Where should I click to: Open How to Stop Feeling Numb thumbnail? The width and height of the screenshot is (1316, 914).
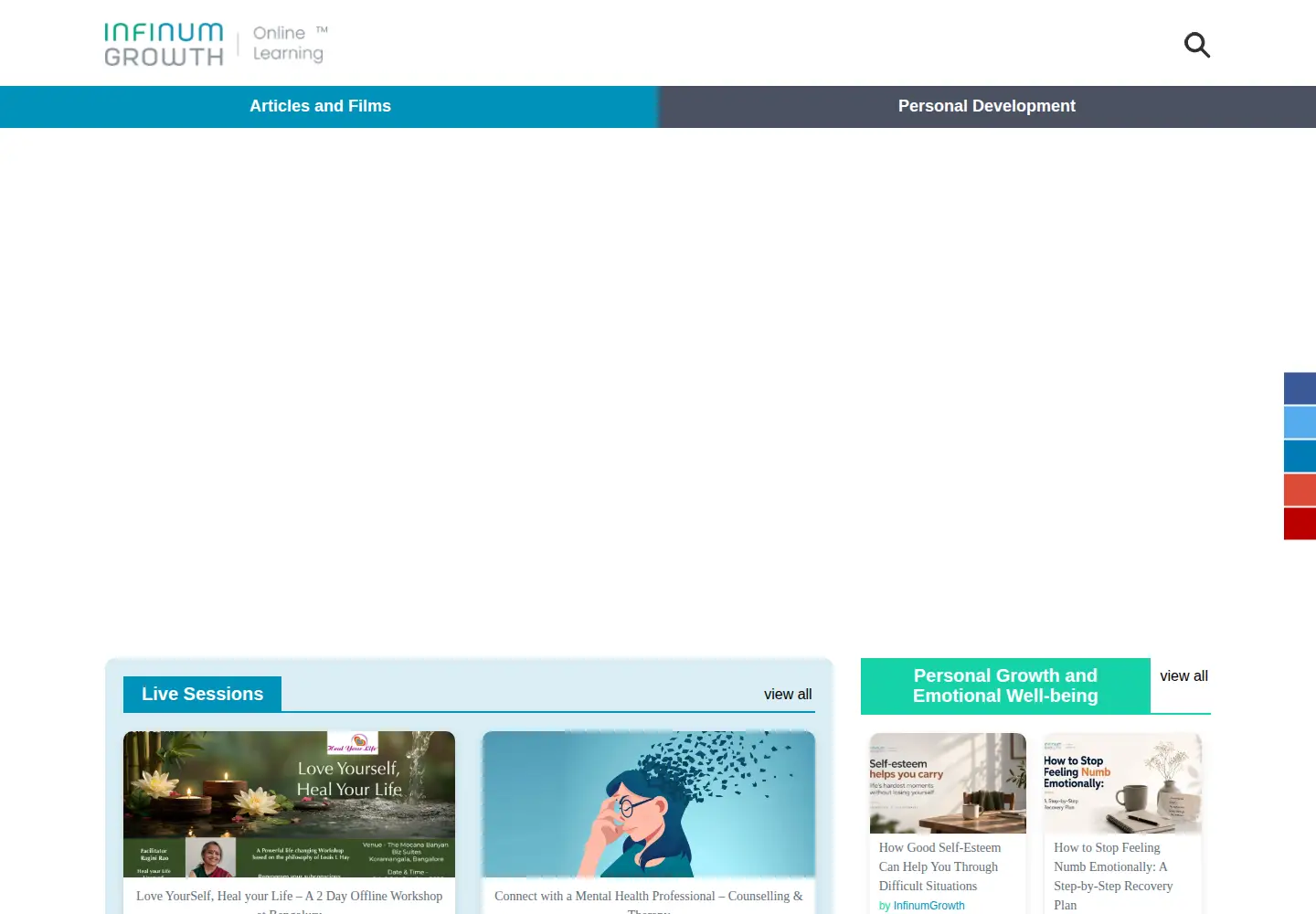(x=1122, y=783)
